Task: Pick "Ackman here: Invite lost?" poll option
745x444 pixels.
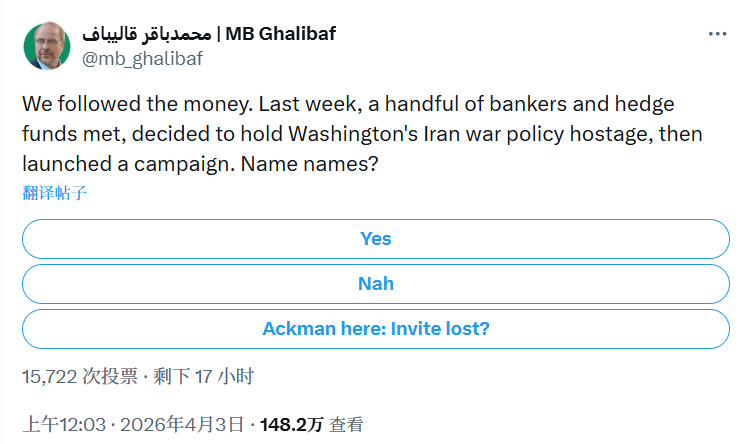Action: pos(376,329)
